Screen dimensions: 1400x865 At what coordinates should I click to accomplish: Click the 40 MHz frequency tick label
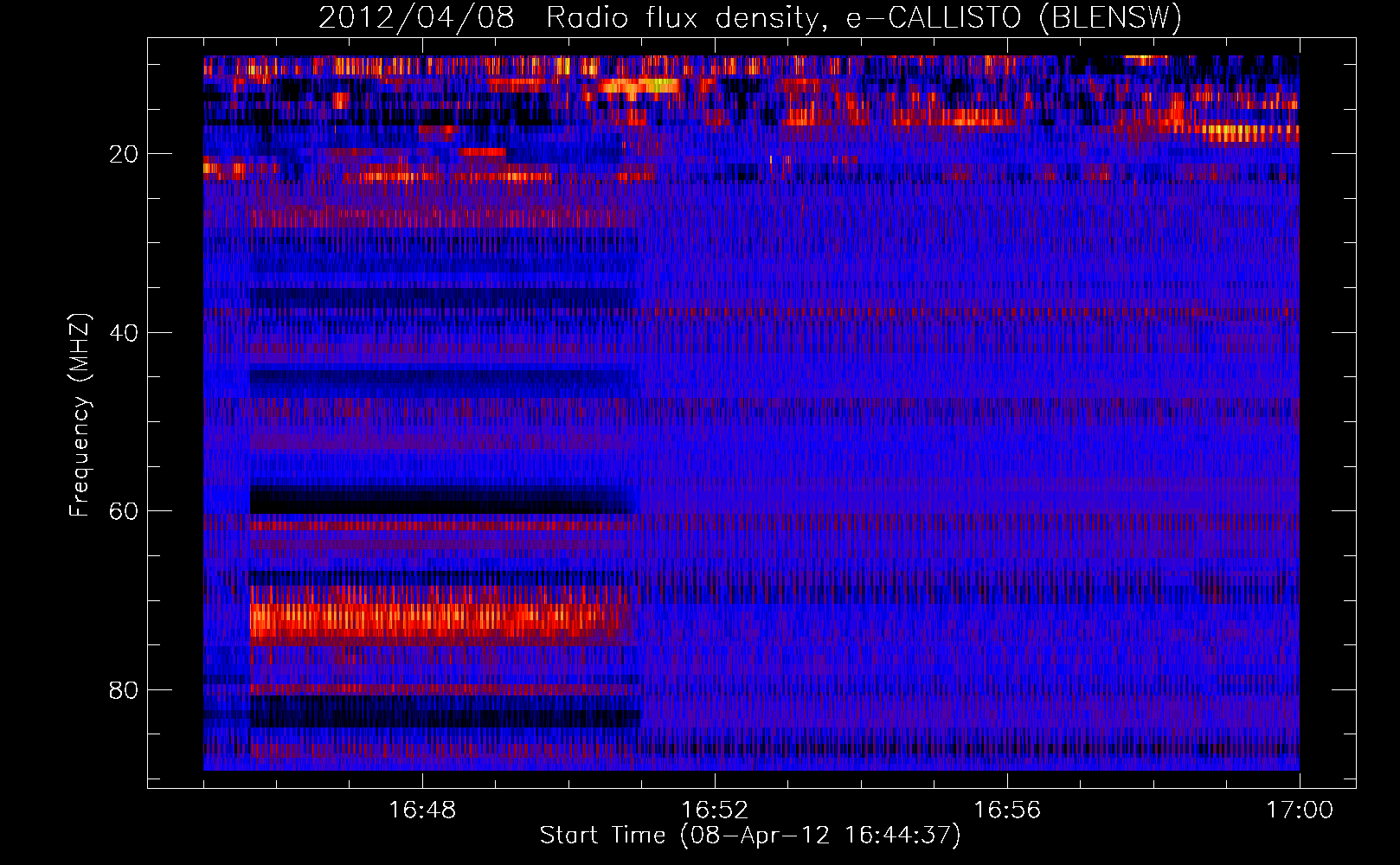[124, 333]
